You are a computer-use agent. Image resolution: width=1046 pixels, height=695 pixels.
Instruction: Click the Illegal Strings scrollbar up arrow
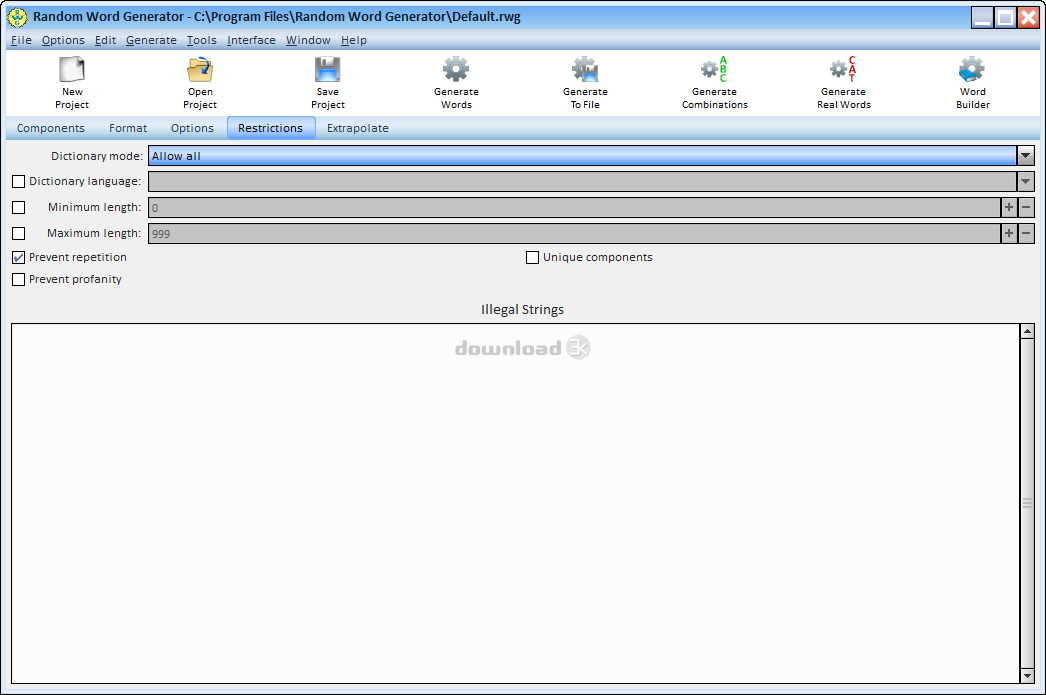click(x=1027, y=331)
